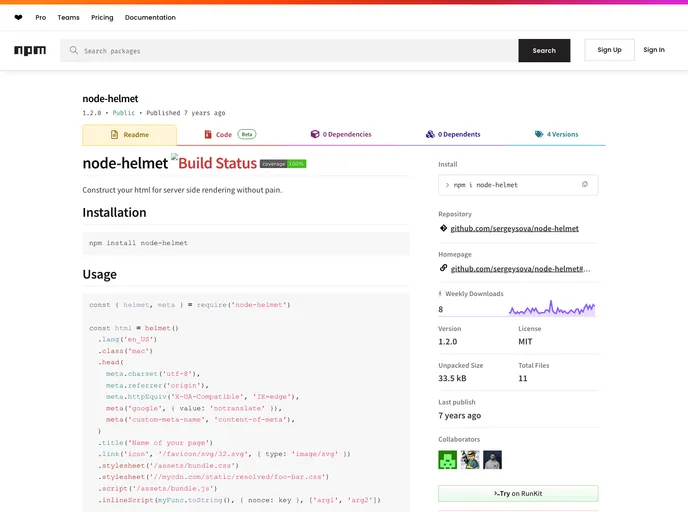Open the homepage link github.com/sergeysova/node-helmet#

(520, 269)
